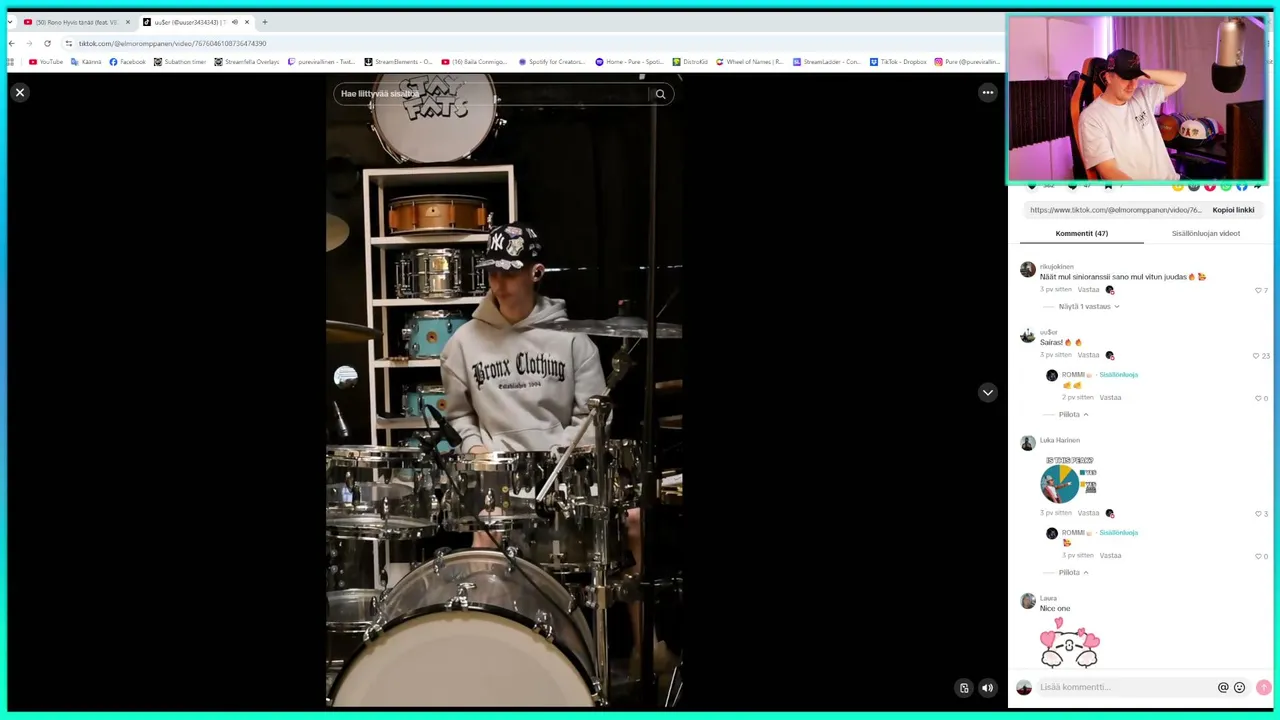
Task: Like ROMMI's reply under 'Sairas!' comment
Action: pyautogui.click(x=1258, y=398)
